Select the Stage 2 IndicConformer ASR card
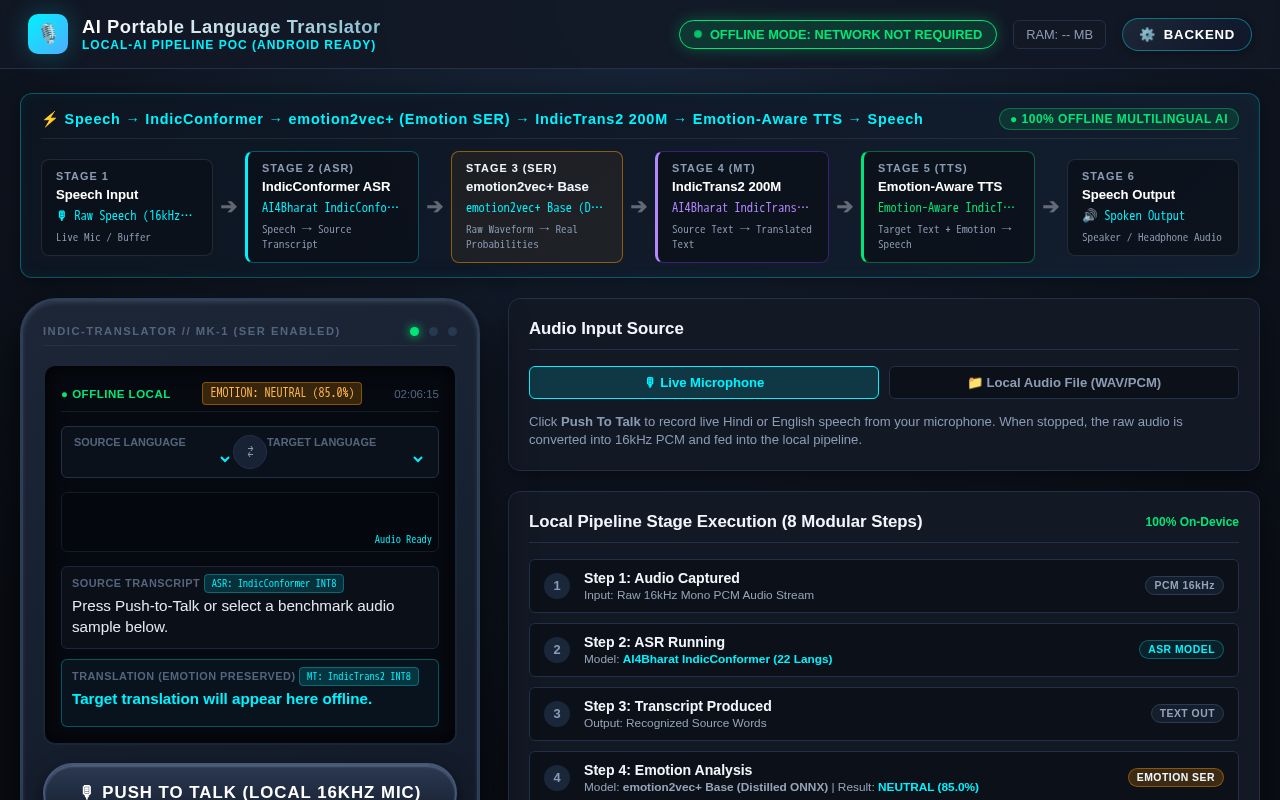This screenshot has height=800, width=1280. pyautogui.click(x=332, y=207)
